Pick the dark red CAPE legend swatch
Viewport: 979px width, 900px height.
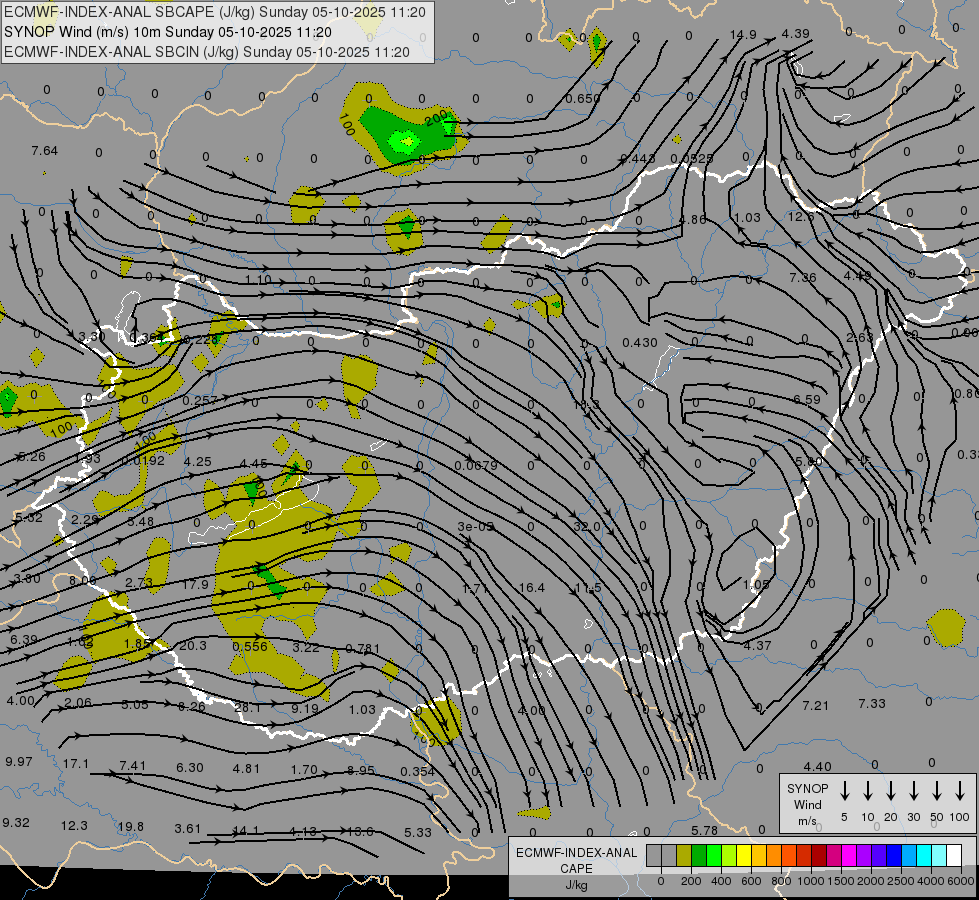pyautogui.click(x=819, y=856)
